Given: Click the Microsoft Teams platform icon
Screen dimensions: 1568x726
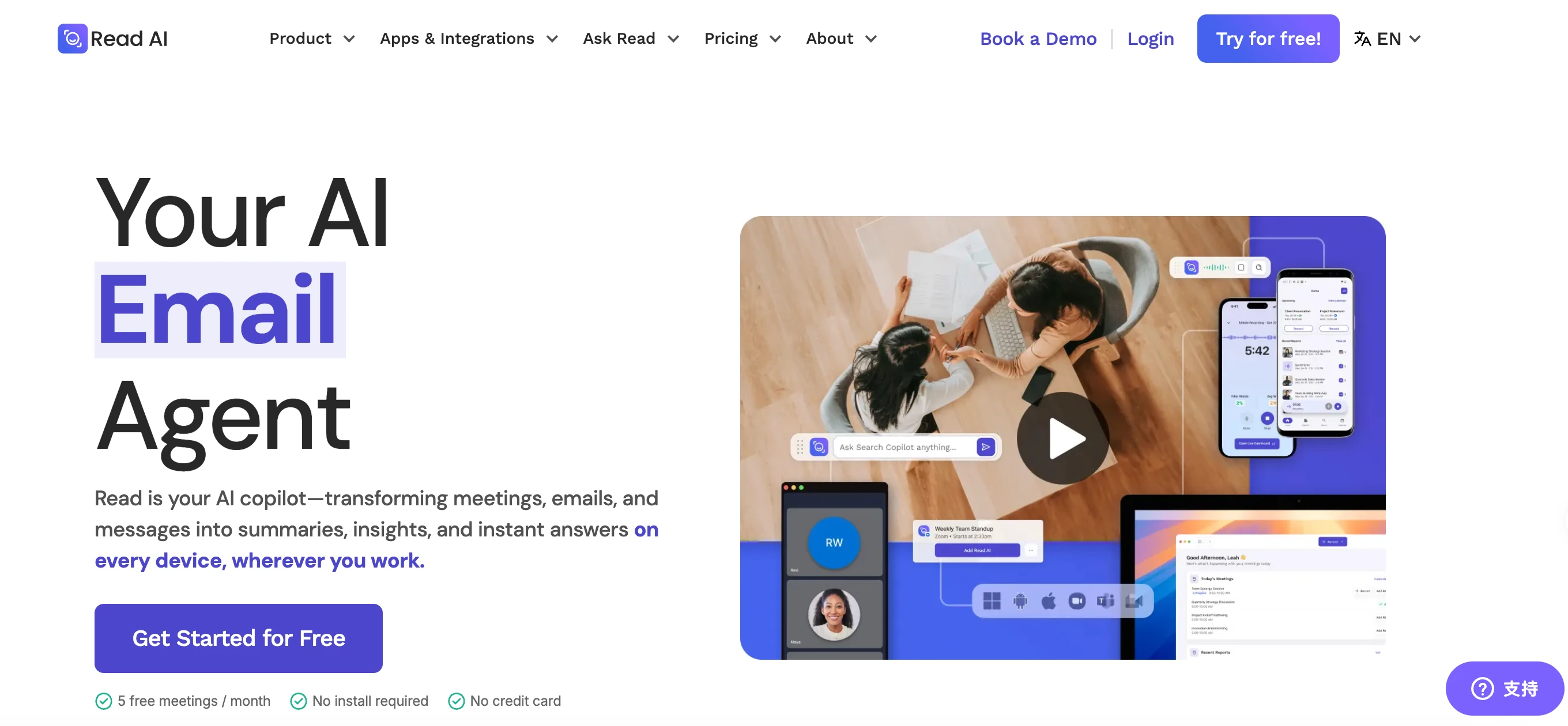Looking at the screenshot, I should click(x=1106, y=600).
